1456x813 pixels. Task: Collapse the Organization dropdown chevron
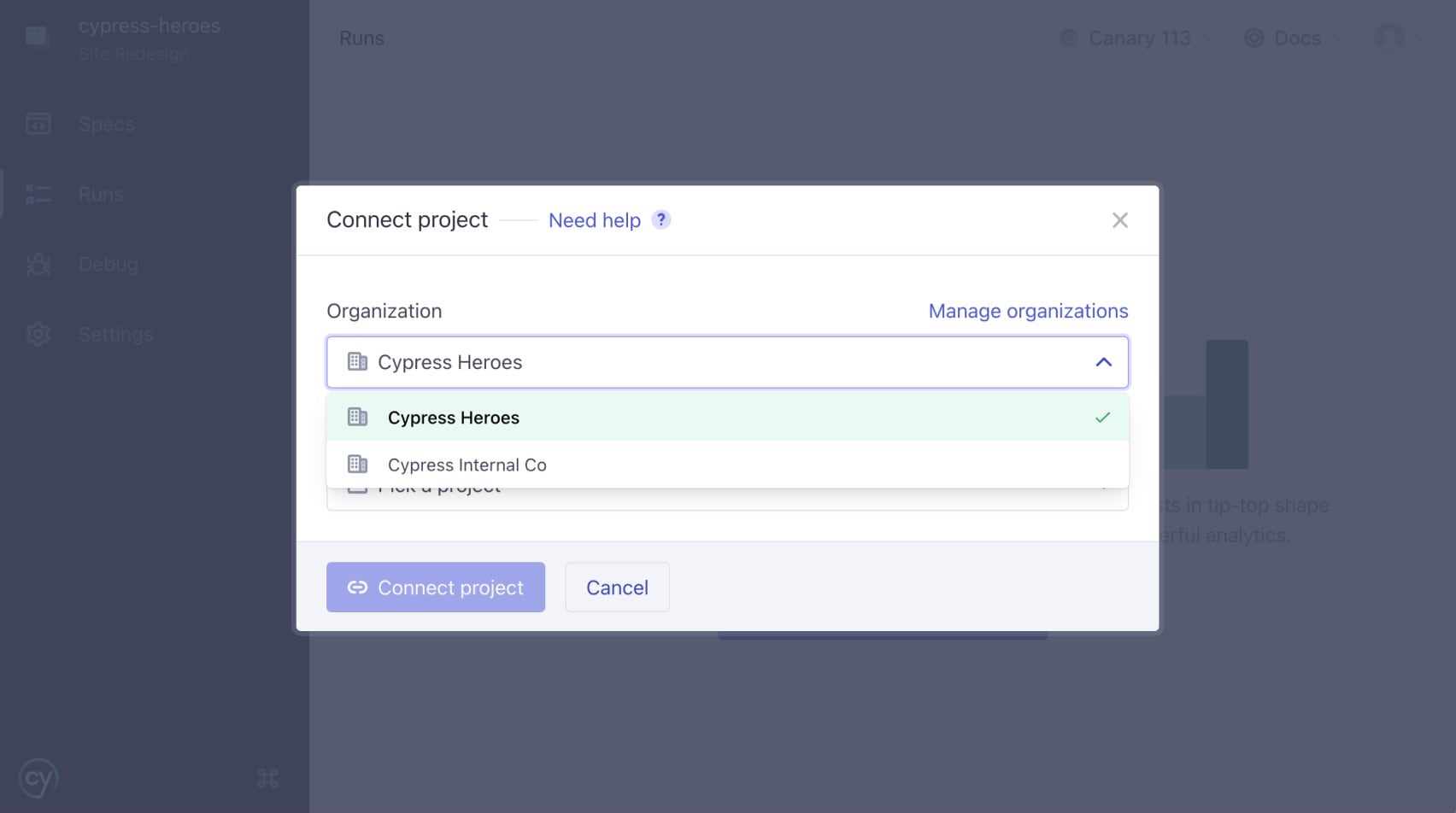click(1103, 362)
